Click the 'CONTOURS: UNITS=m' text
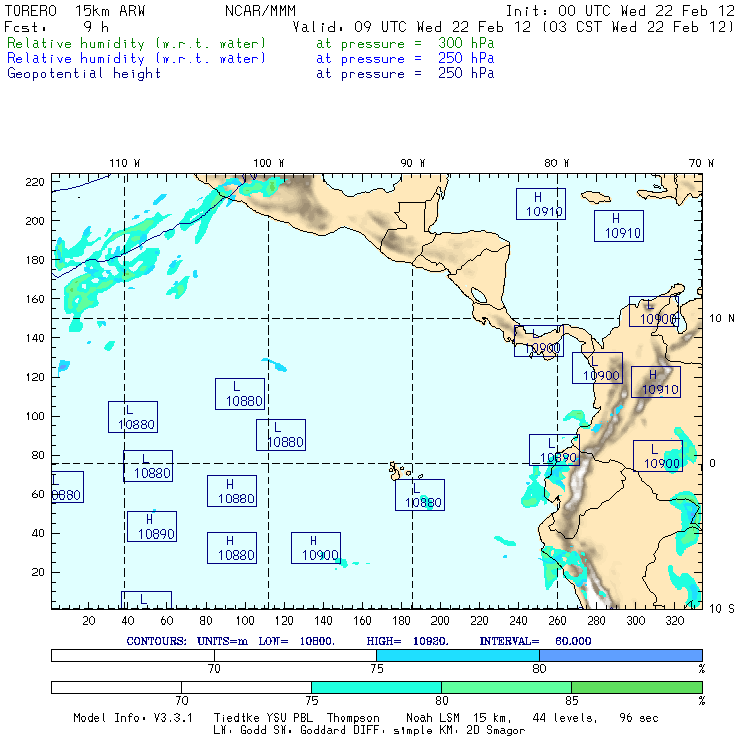Screen dimensions: 740x740 187,641
